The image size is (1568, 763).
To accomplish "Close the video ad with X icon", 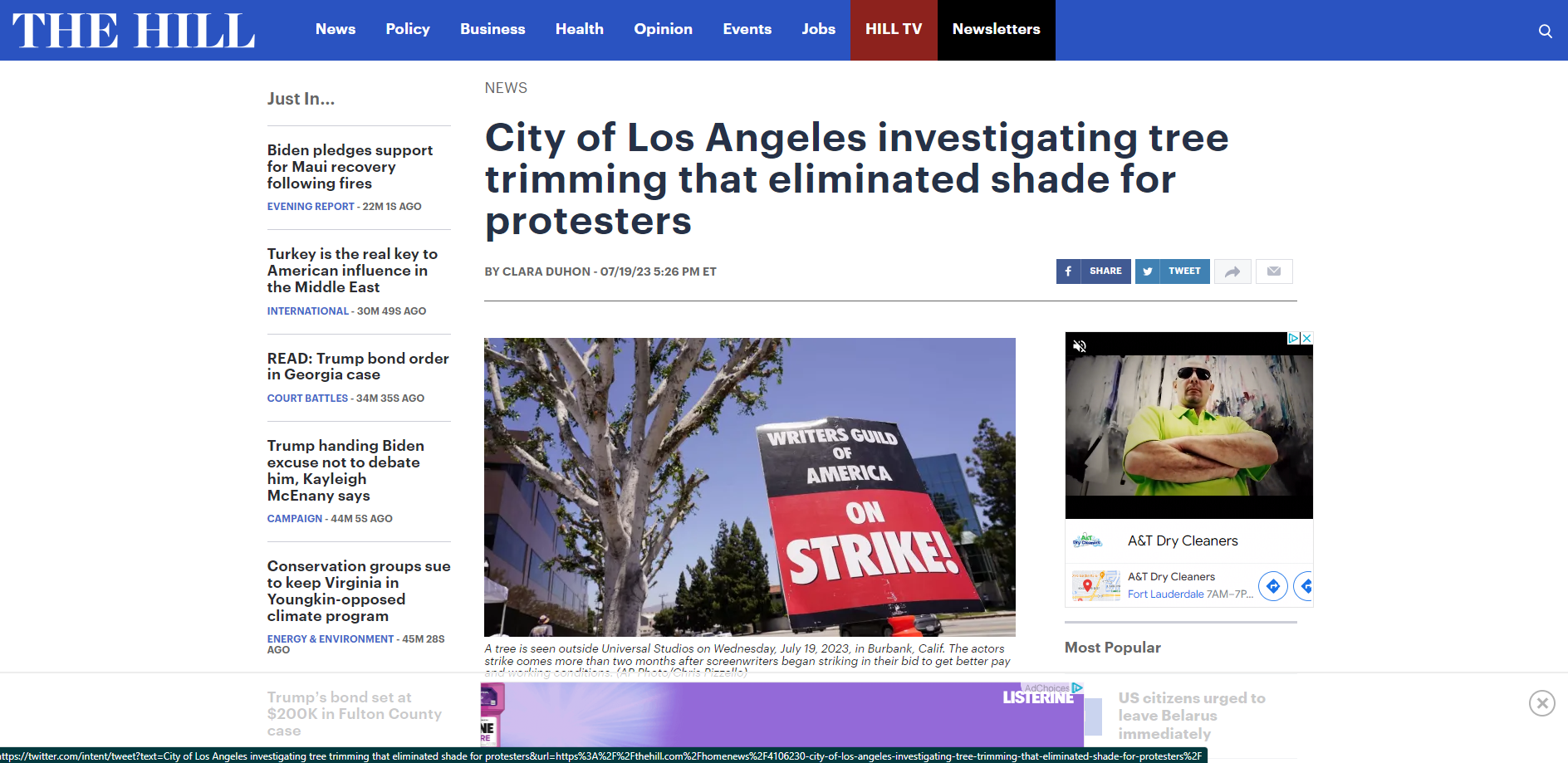I will tap(1306, 338).
